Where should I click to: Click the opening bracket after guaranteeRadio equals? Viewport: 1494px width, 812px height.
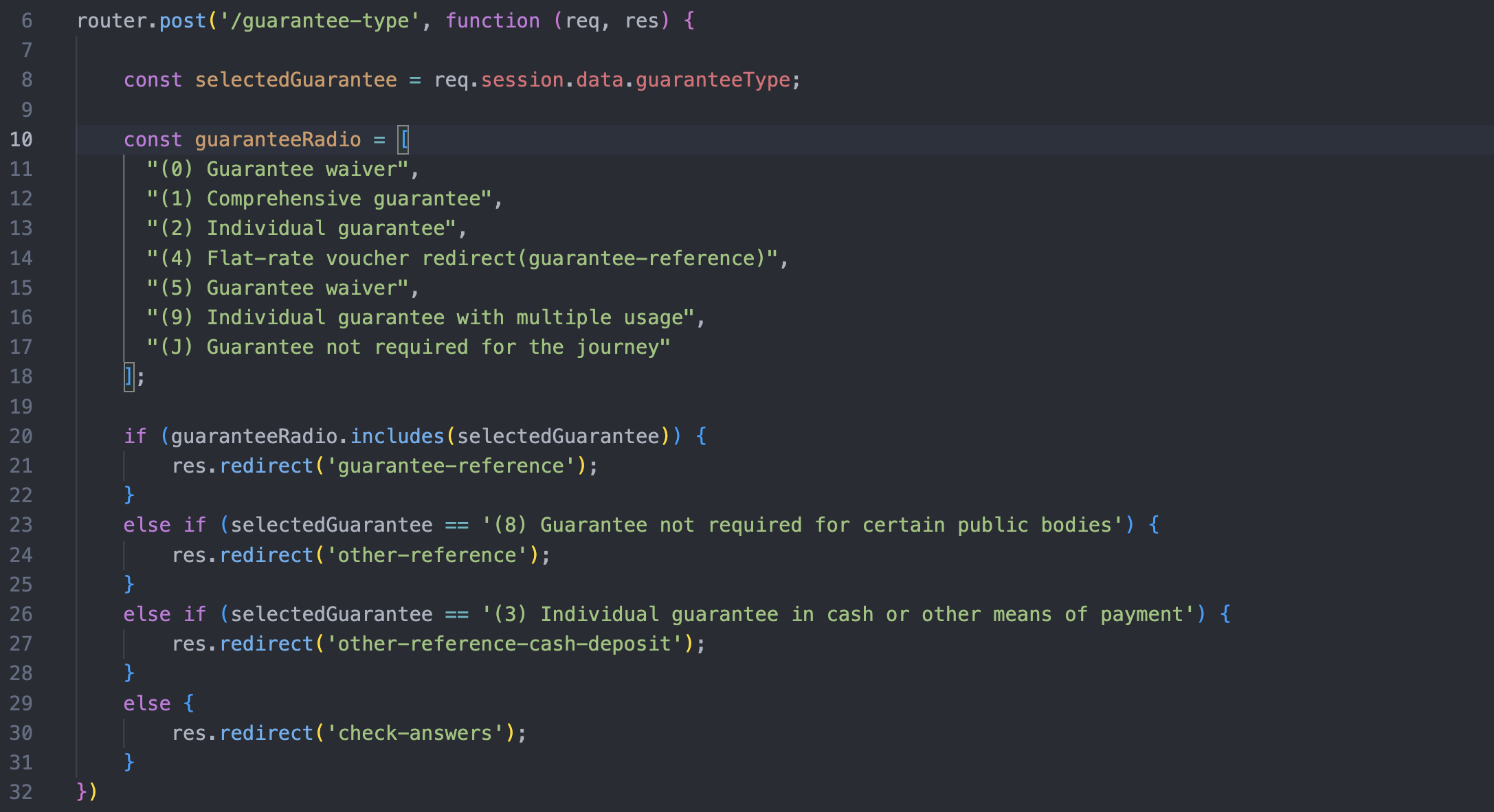pos(403,139)
